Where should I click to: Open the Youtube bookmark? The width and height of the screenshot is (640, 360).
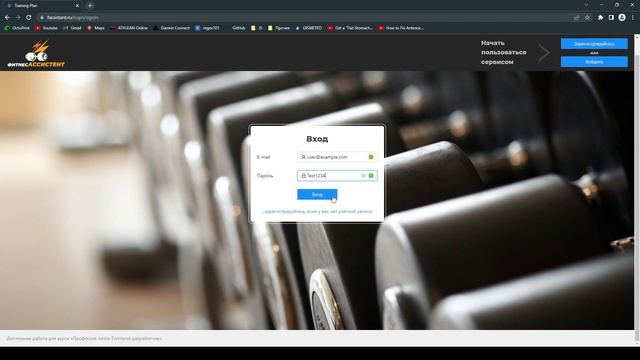click(46, 28)
